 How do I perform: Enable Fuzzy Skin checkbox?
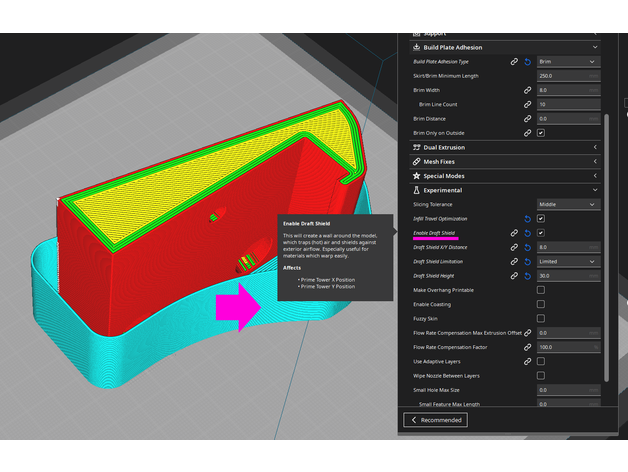541,318
